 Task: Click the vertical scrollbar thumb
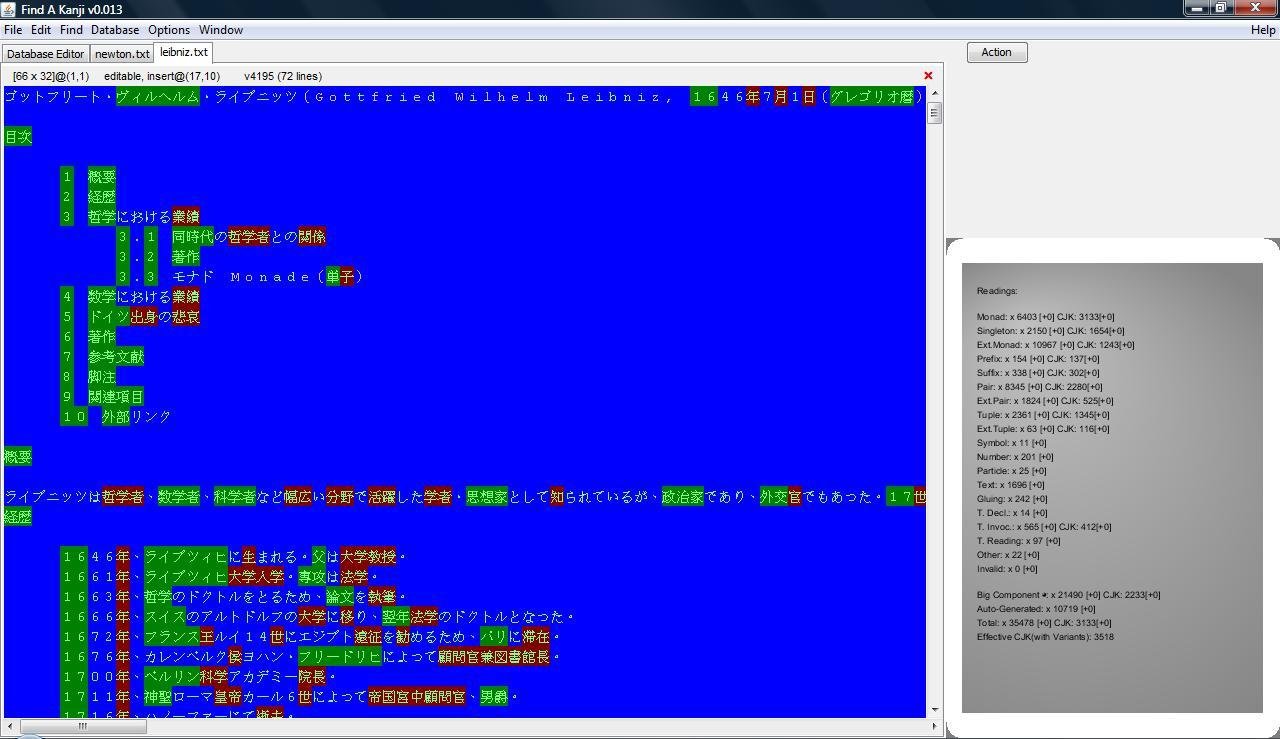click(x=934, y=113)
